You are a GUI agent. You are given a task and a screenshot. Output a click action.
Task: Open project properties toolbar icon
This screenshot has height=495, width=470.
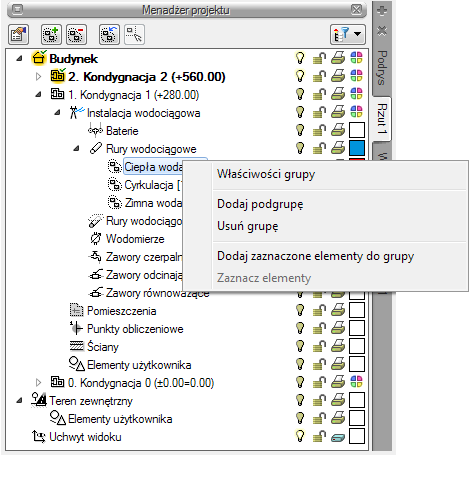point(18,34)
